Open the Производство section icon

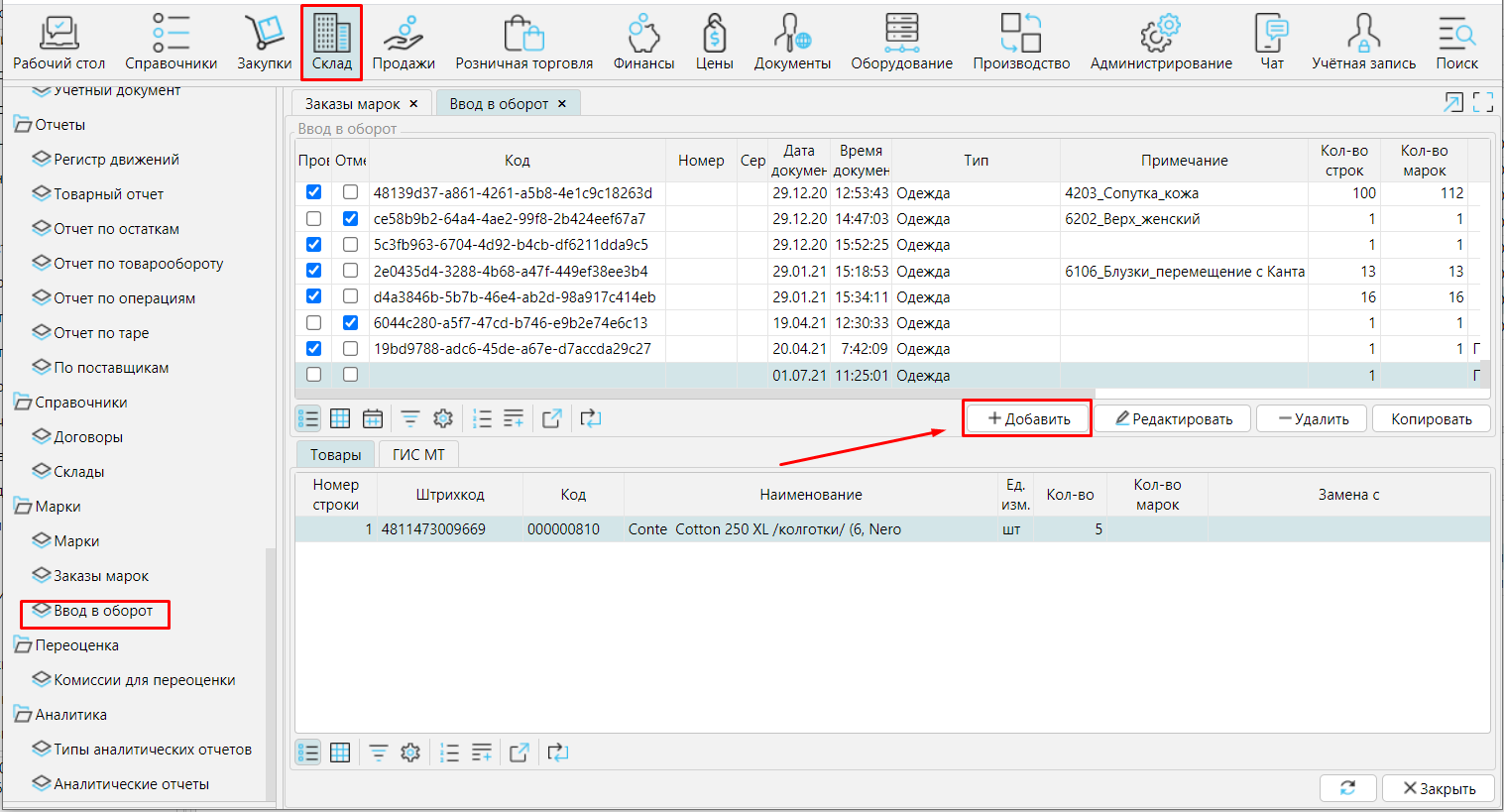coord(1020,43)
